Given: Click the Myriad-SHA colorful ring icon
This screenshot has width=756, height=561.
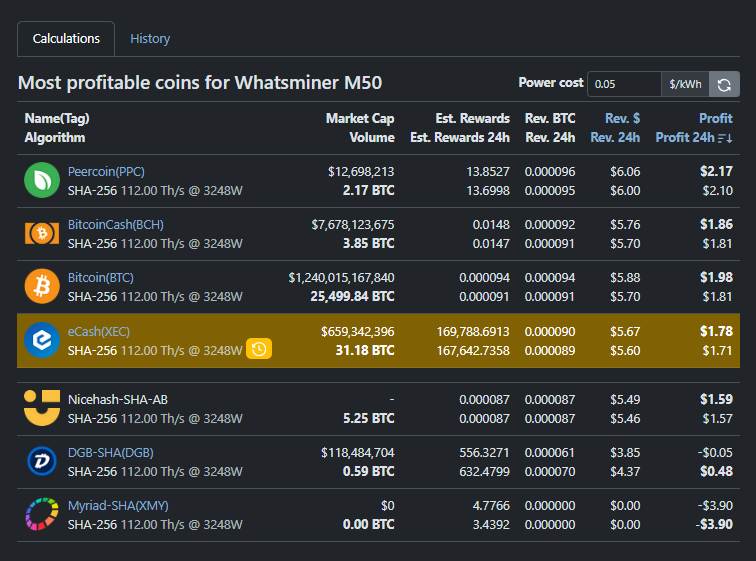Looking at the screenshot, I should [x=42, y=514].
